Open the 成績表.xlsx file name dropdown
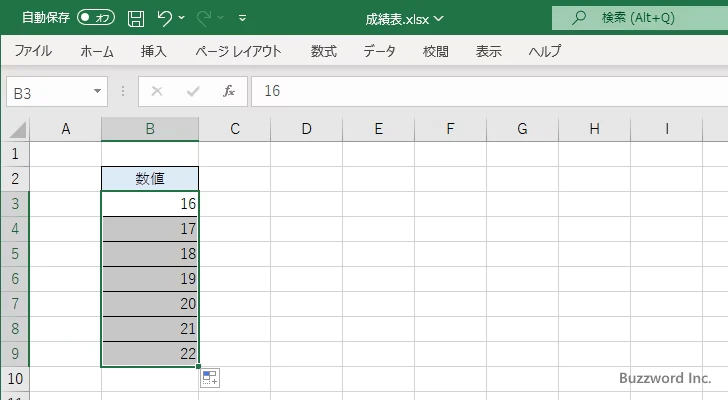 click(404, 19)
